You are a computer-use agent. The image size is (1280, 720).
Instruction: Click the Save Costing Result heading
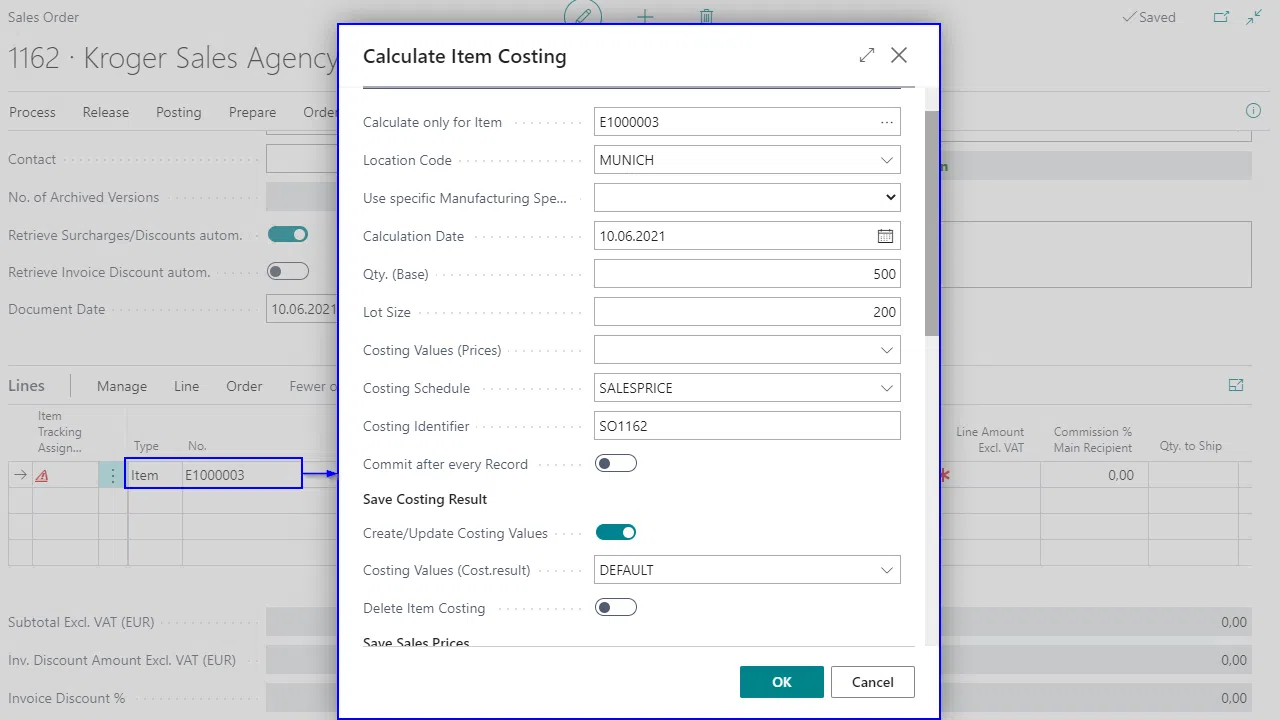425,499
